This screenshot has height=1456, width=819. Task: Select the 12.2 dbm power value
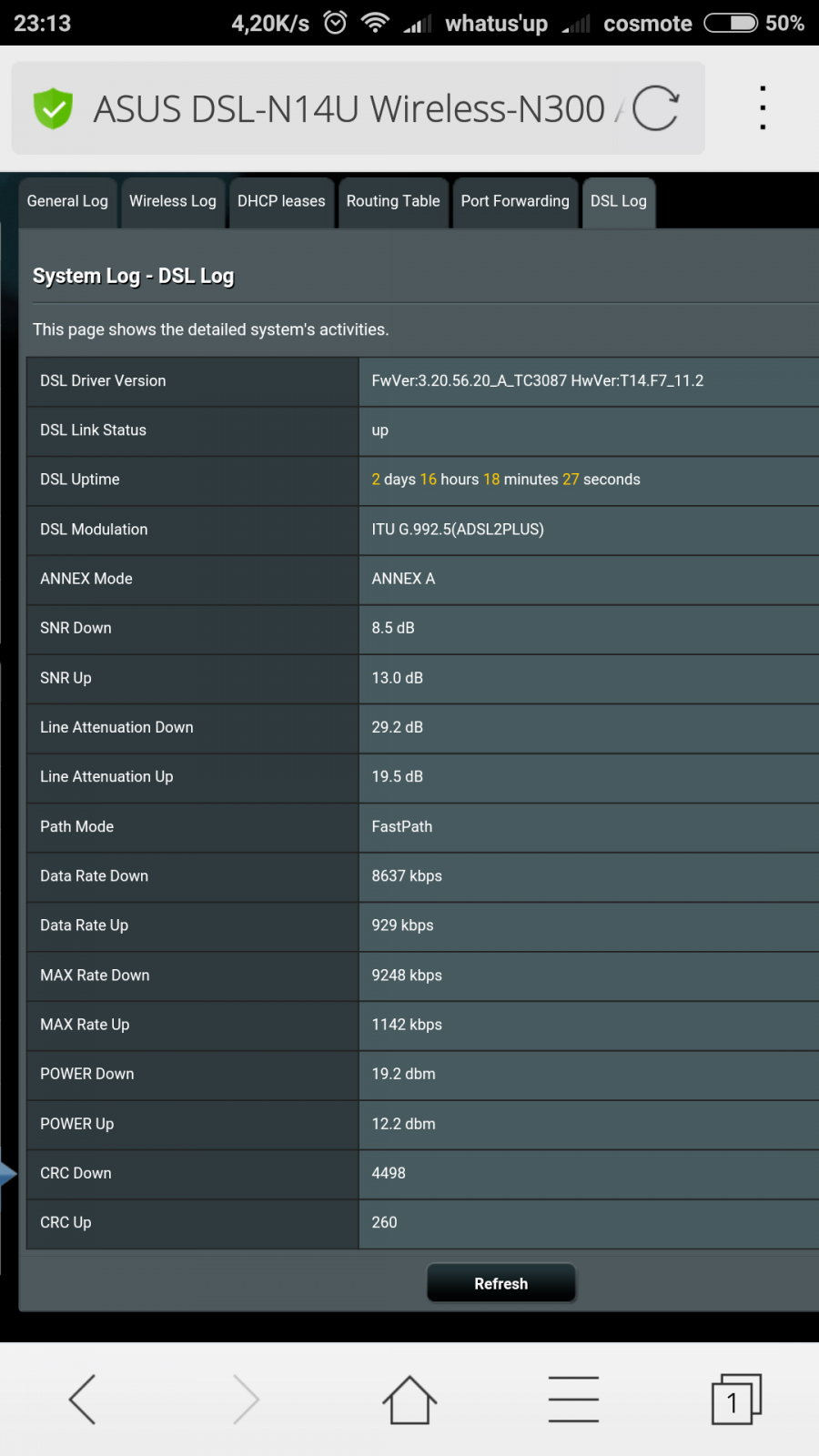tap(404, 1123)
